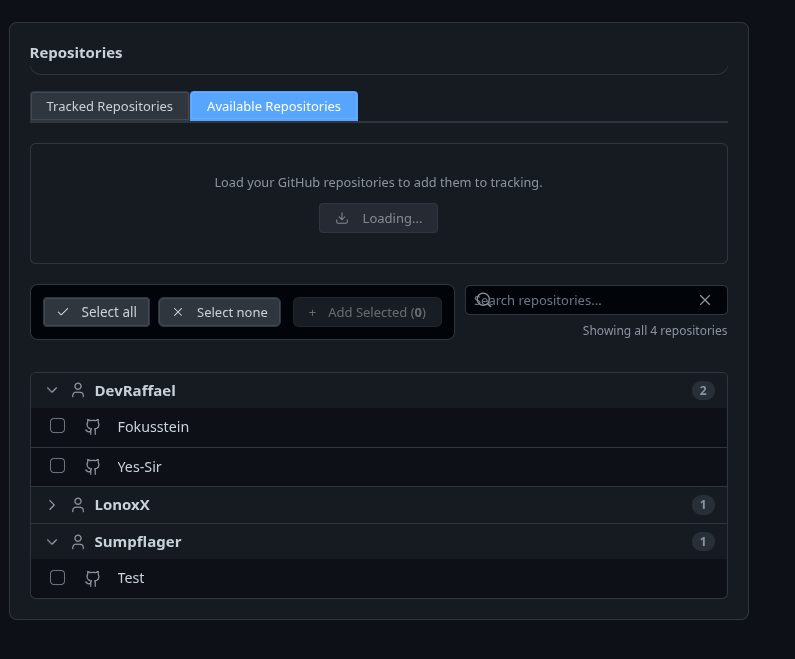
Task: Click the Select none button
Action: point(220,312)
